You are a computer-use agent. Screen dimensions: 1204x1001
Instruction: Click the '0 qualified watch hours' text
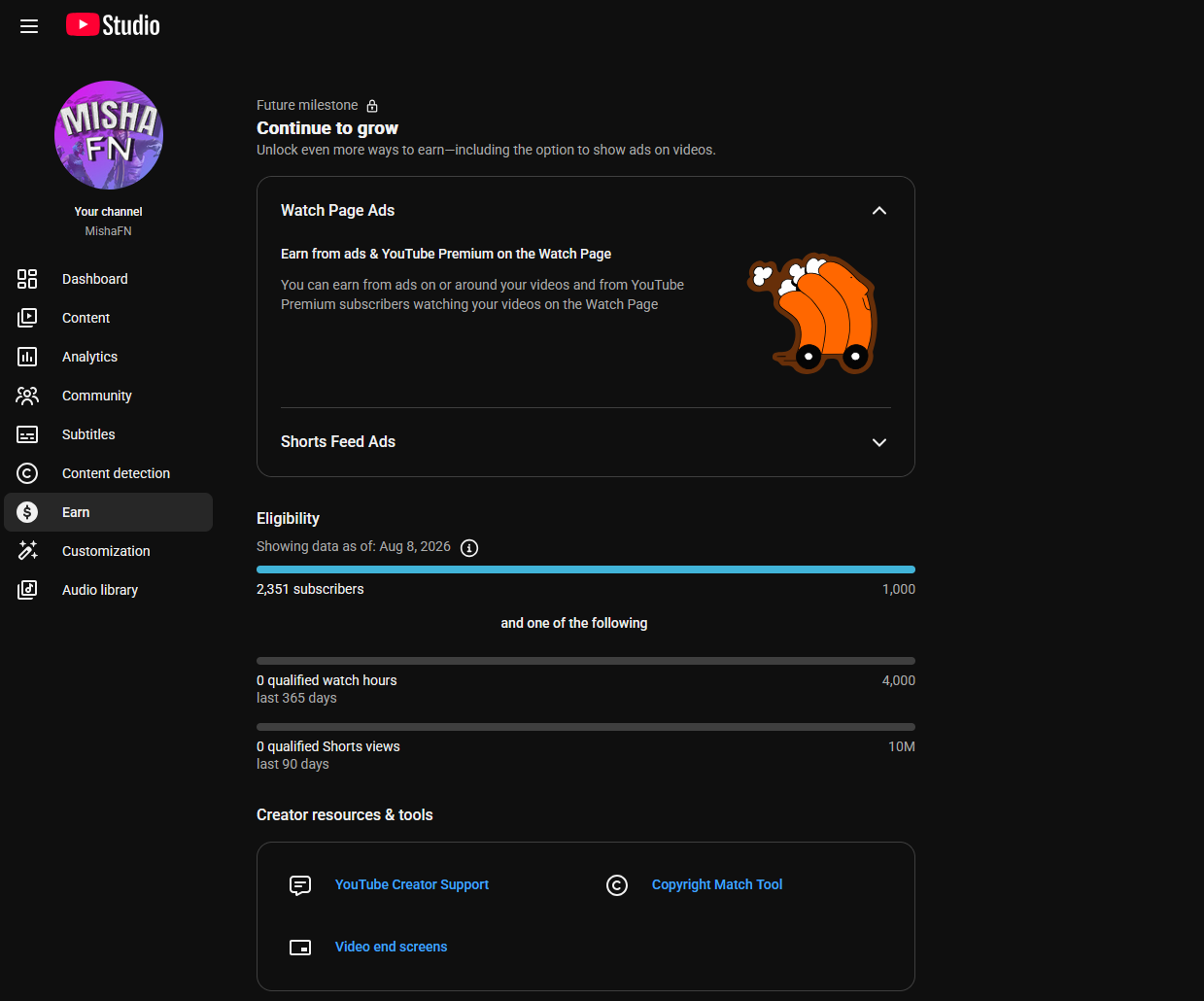pyautogui.click(x=327, y=680)
